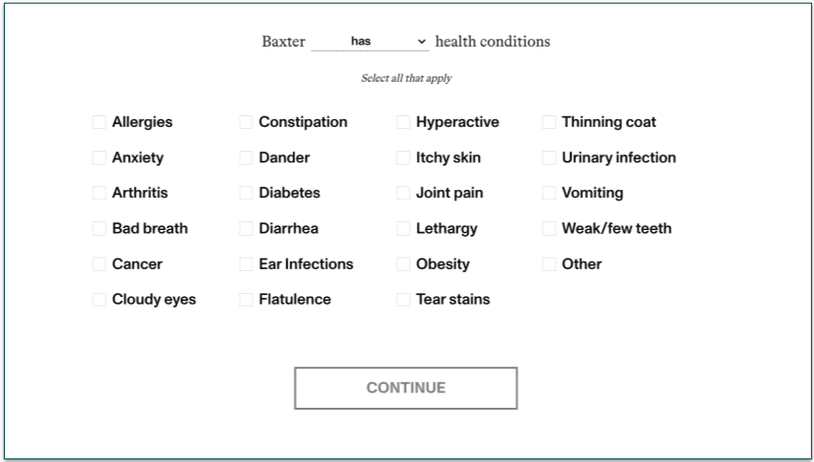Select the Urinary infection checkbox

(x=549, y=158)
